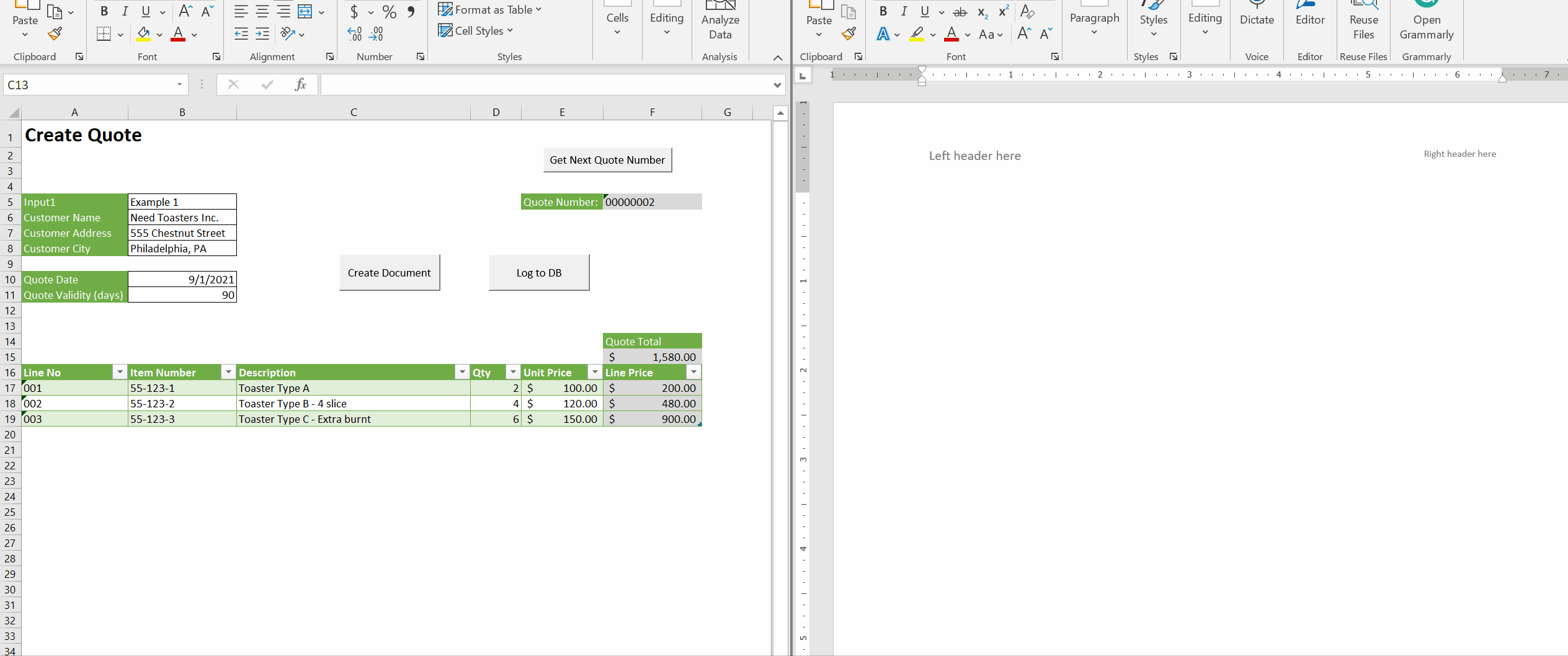1568x656 pixels.
Task: Toggle bold formatting in Excel
Action: pos(104,11)
